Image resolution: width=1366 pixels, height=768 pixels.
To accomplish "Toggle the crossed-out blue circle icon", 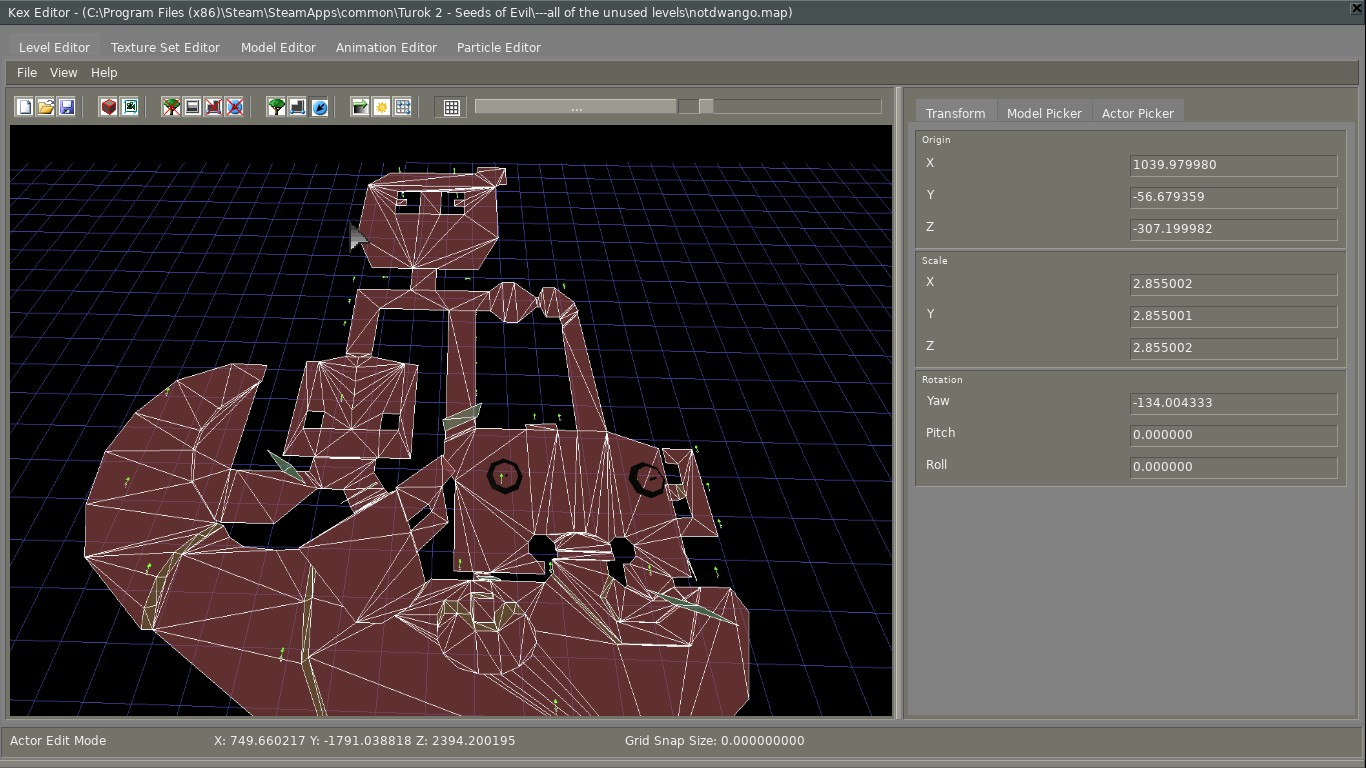I will 234,107.
